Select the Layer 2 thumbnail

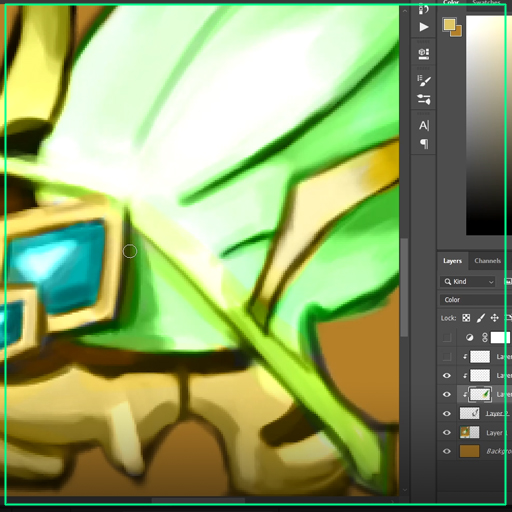tap(469, 414)
